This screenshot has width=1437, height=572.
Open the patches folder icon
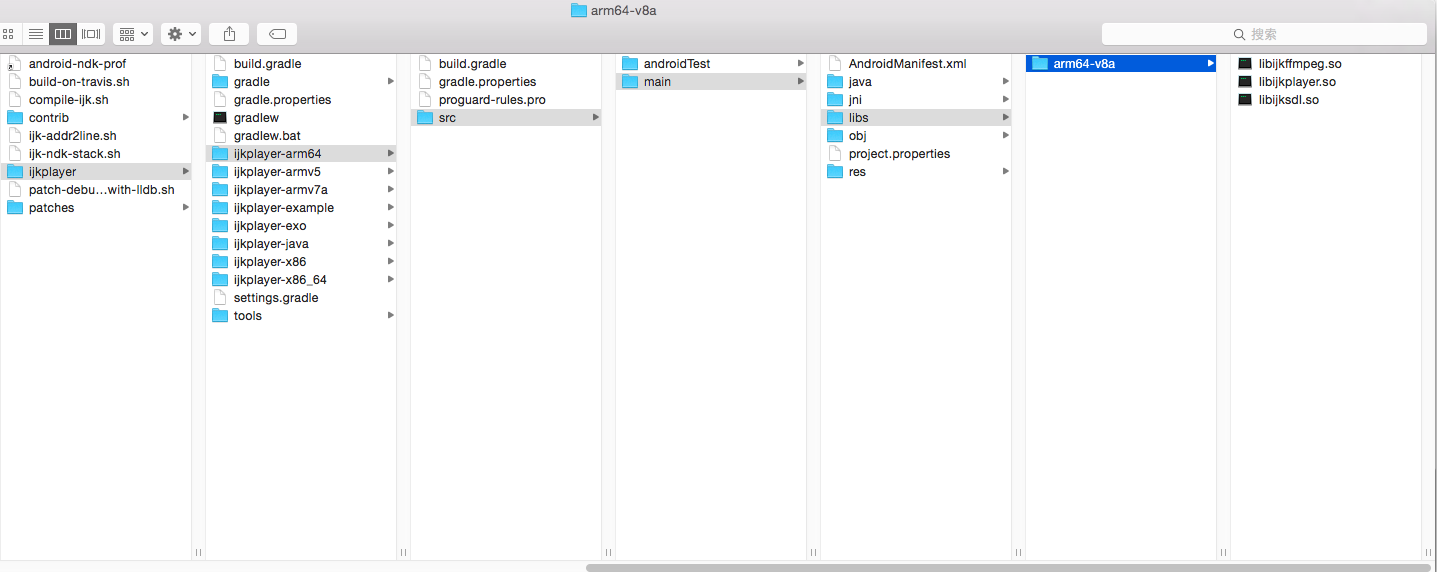15,208
